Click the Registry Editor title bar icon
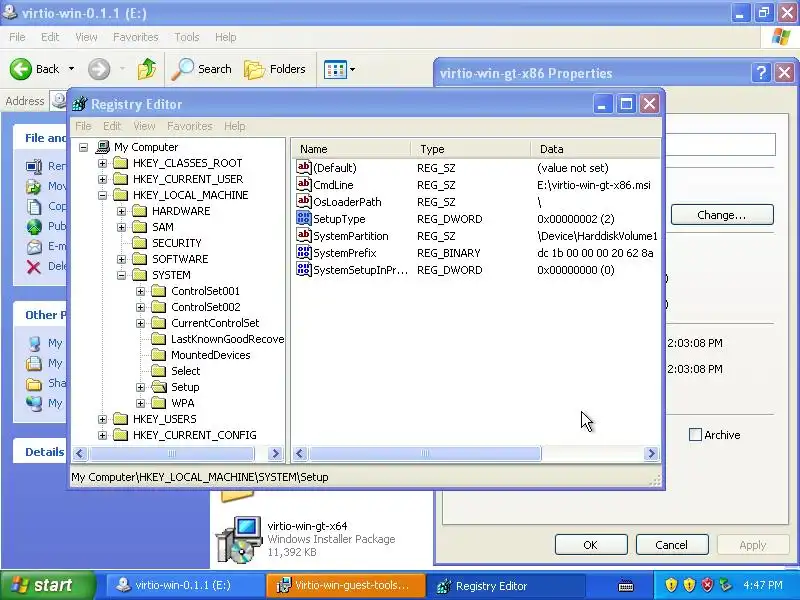 79,104
